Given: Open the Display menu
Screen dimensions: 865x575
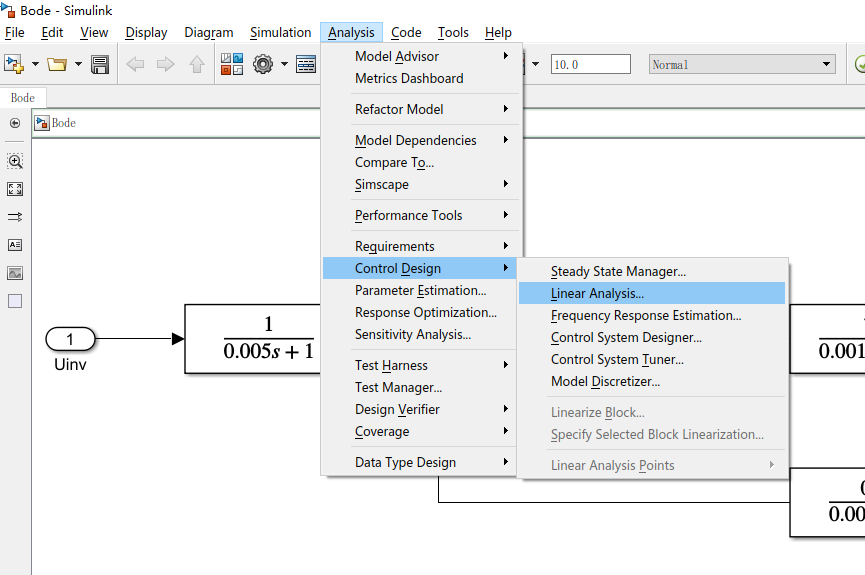Looking at the screenshot, I should tap(146, 33).
